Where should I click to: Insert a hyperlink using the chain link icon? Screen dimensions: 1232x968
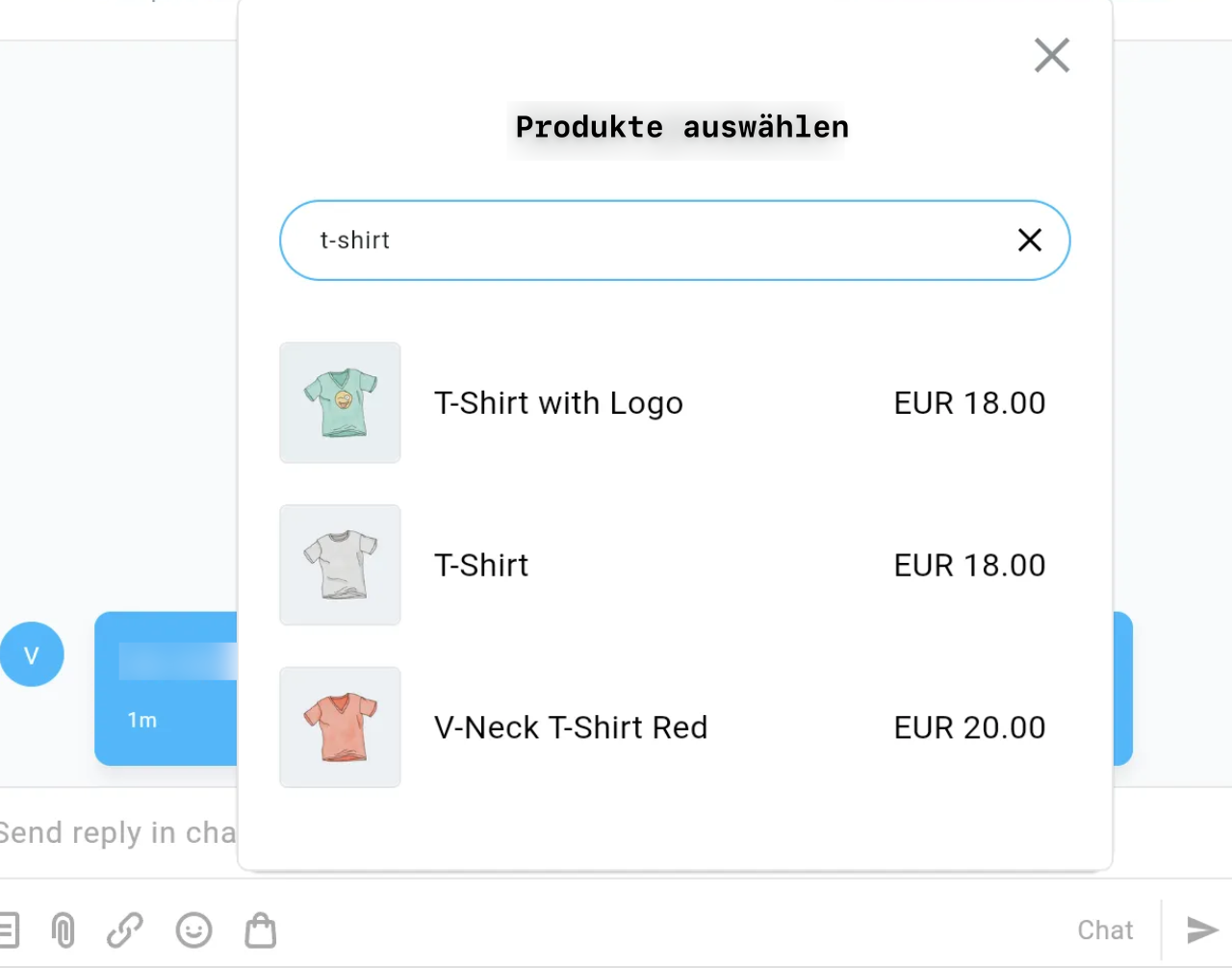tap(124, 930)
